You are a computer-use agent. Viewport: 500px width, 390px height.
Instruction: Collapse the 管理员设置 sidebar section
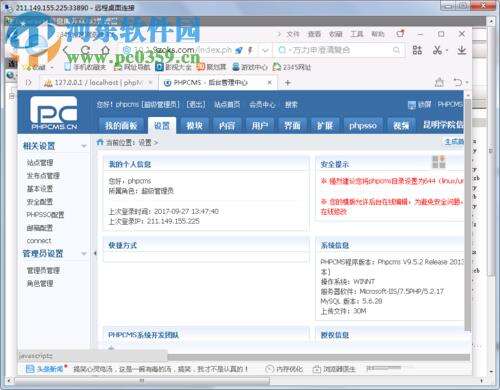(x=84, y=254)
